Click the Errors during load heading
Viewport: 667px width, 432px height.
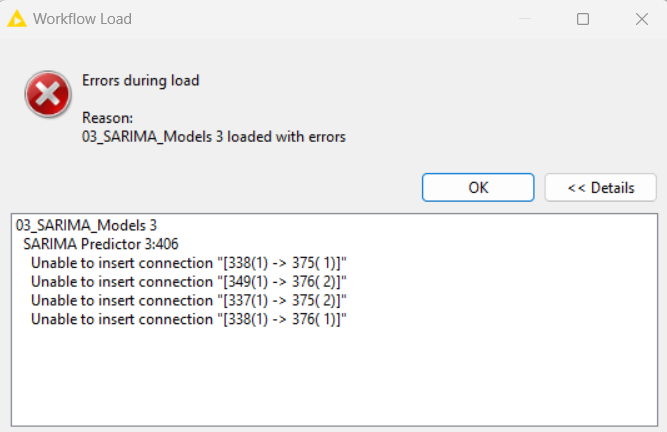coord(140,80)
